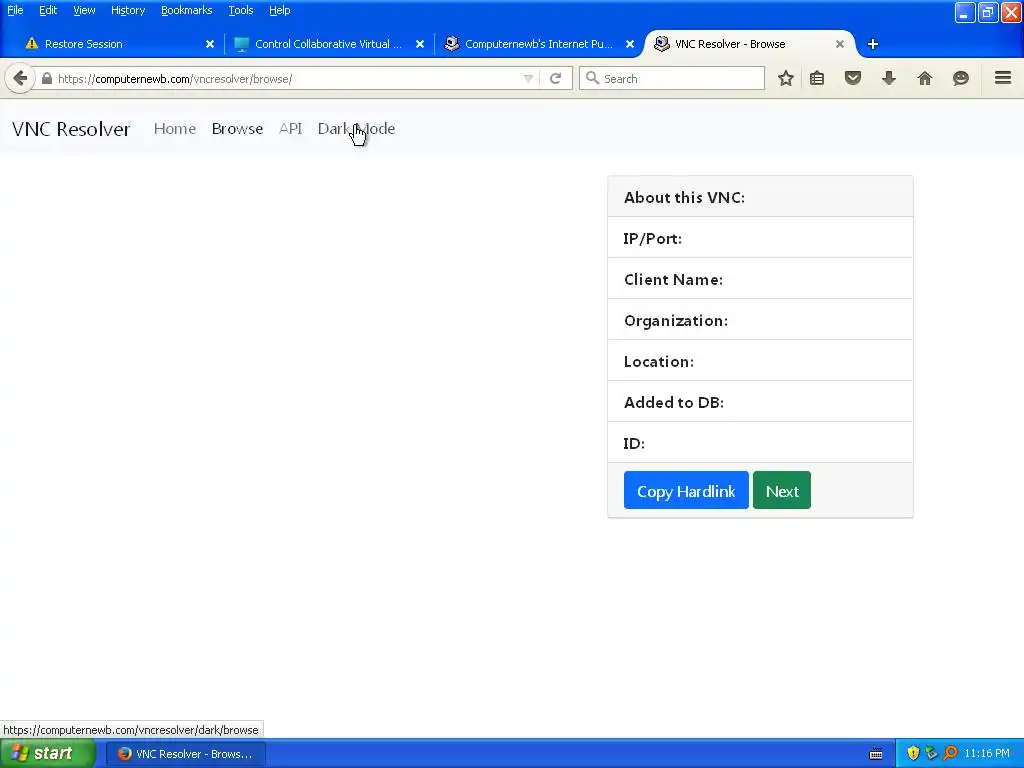Viewport: 1024px width, 768px height.
Task: Open the History menu
Action: click(x=128, y=10)
